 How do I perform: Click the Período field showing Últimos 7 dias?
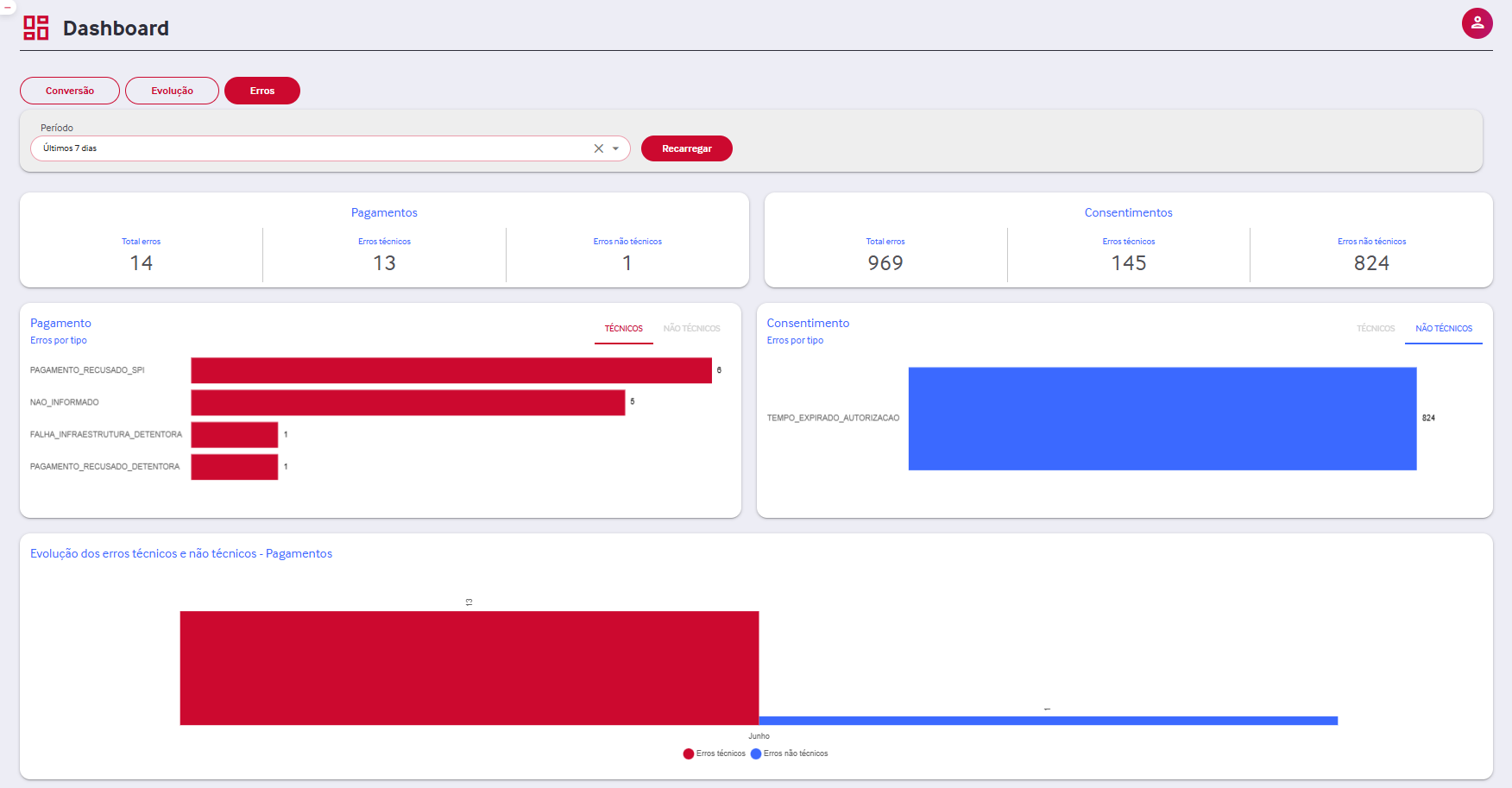[x=331, y=148]
